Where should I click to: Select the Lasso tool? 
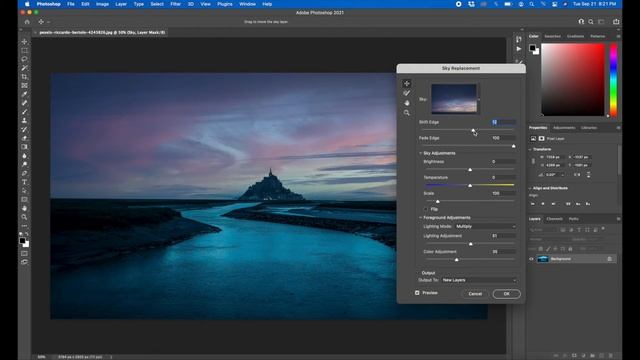coord(24,59)
